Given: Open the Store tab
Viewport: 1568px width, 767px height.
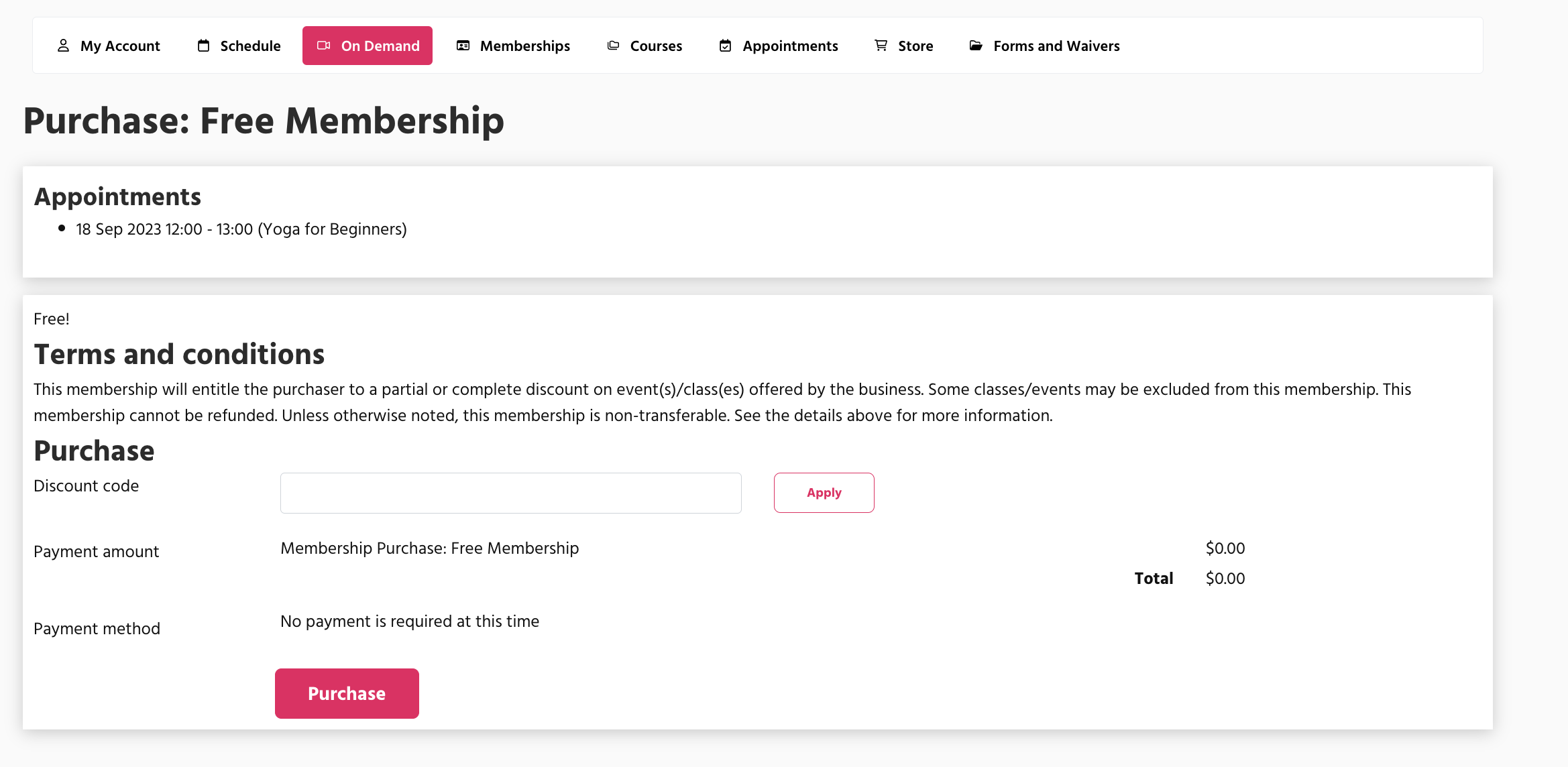Looking at the screenshot, I should 915,46.
